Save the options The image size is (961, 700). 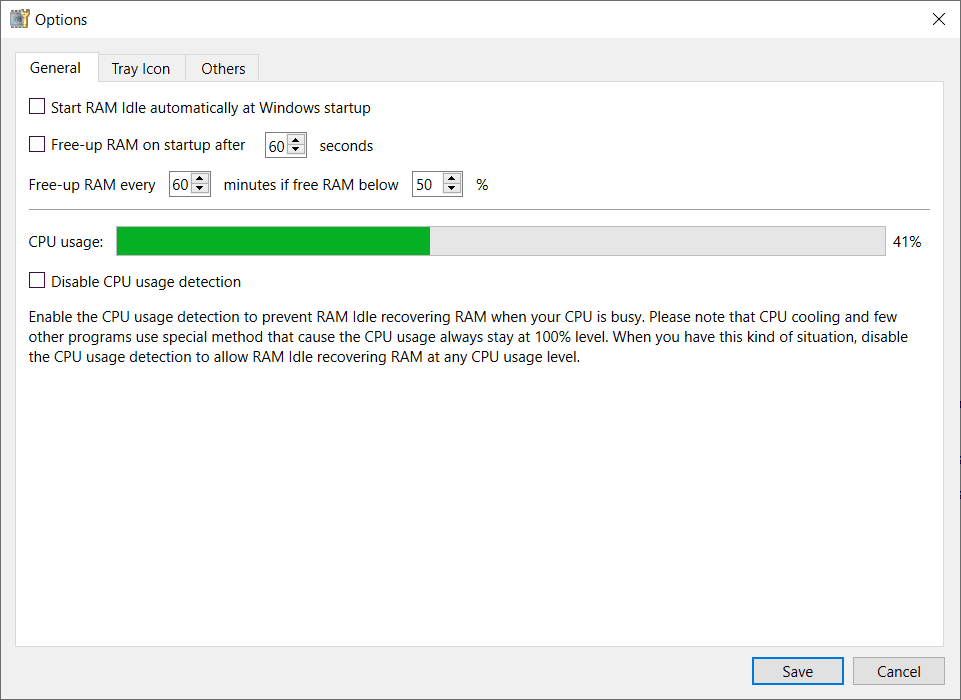(797, 671)
